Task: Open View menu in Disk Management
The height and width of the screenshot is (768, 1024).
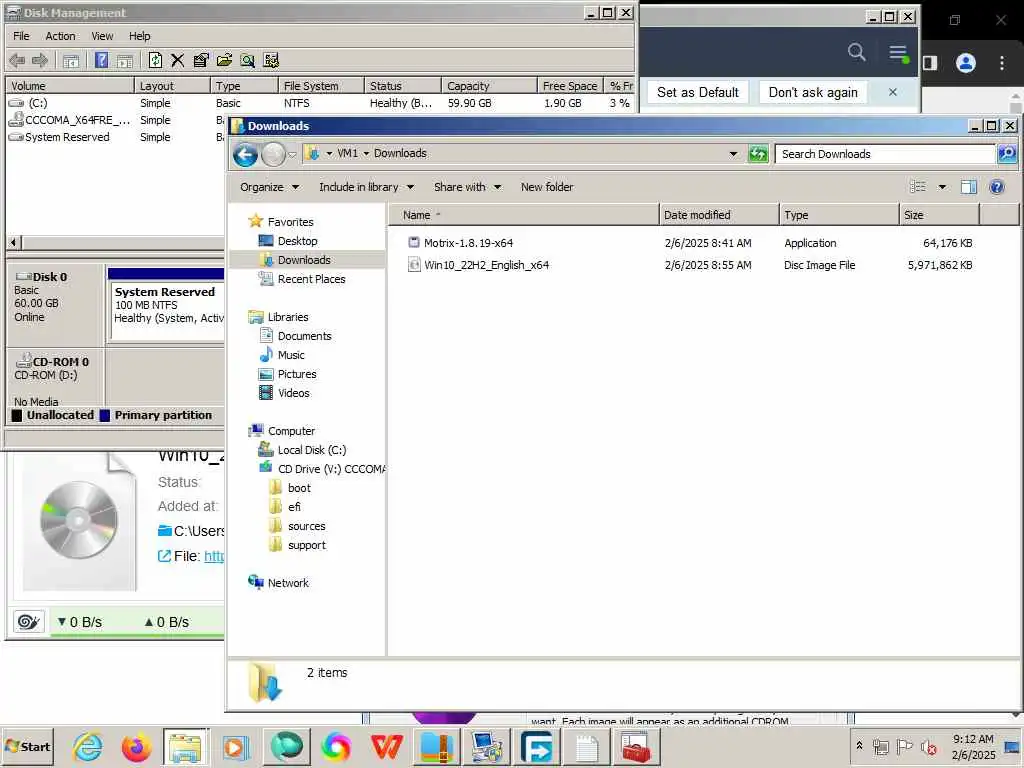Action: click(102, 36)
